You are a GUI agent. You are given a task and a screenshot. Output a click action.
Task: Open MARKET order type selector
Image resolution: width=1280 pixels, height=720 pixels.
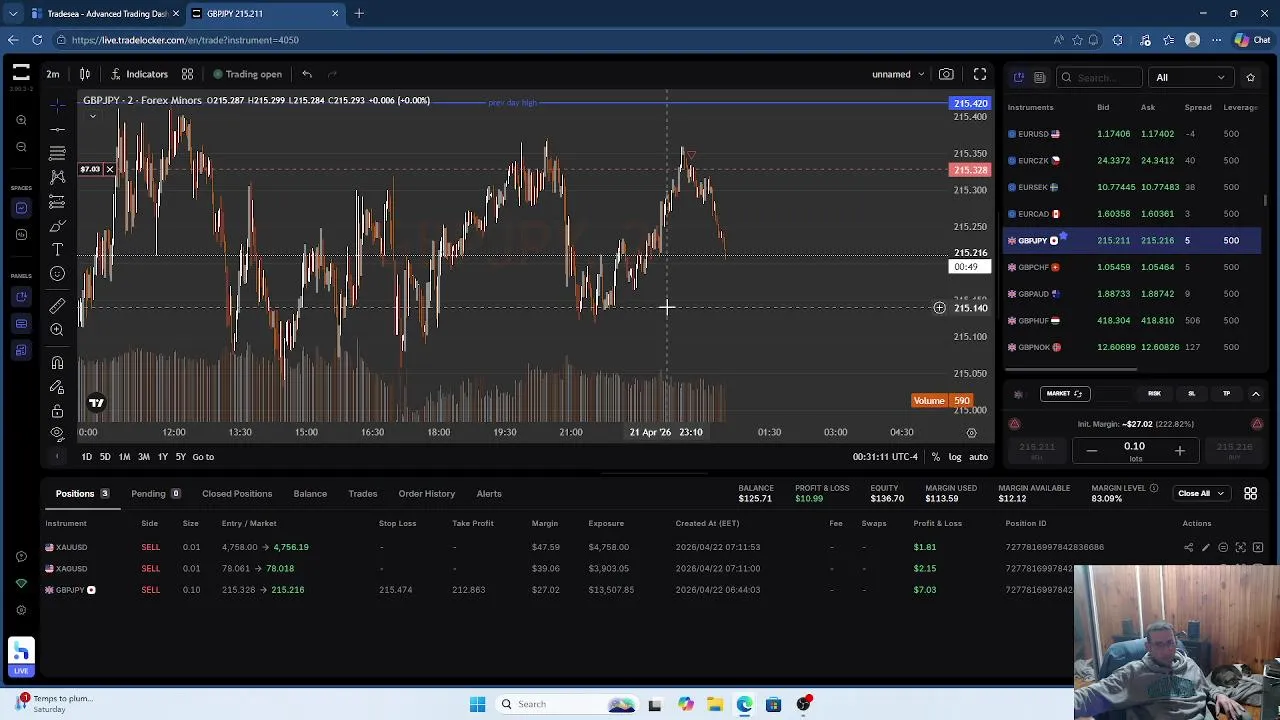[x=1063, y=394]
